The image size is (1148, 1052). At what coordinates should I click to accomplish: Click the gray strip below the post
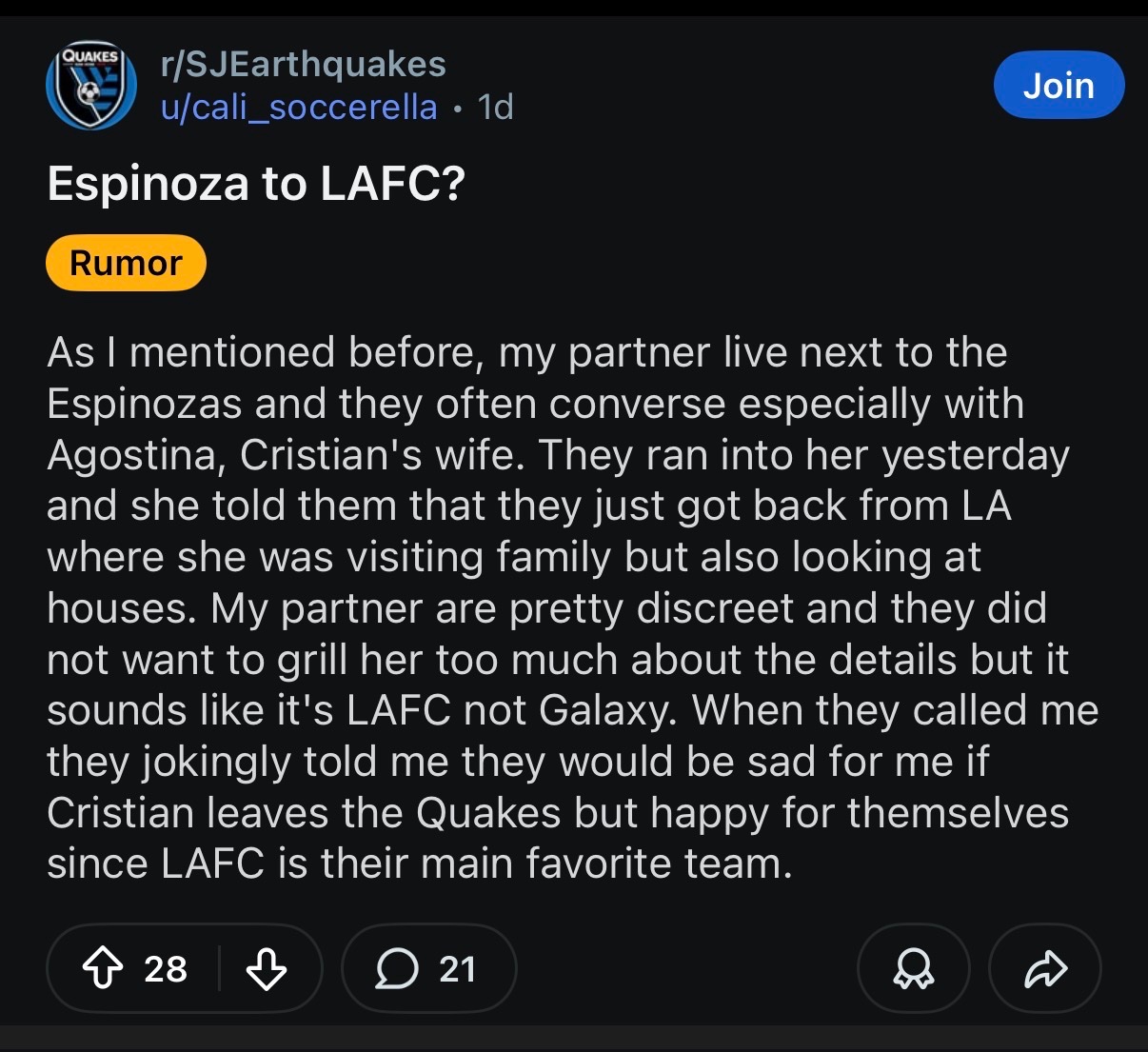[x=574, y=1038]
